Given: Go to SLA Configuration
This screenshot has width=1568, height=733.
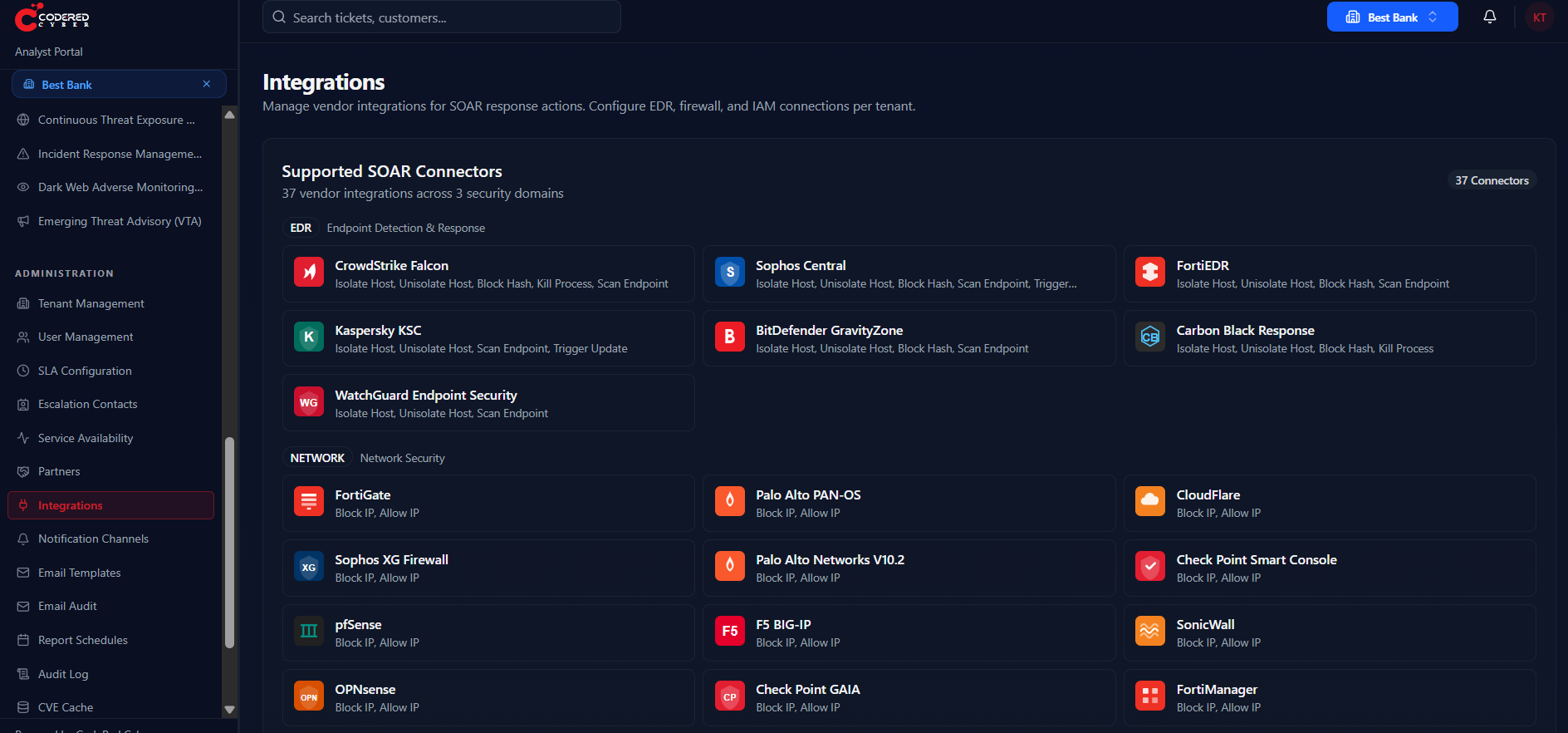Looking at the screenshot, I should tap(111, 371).
